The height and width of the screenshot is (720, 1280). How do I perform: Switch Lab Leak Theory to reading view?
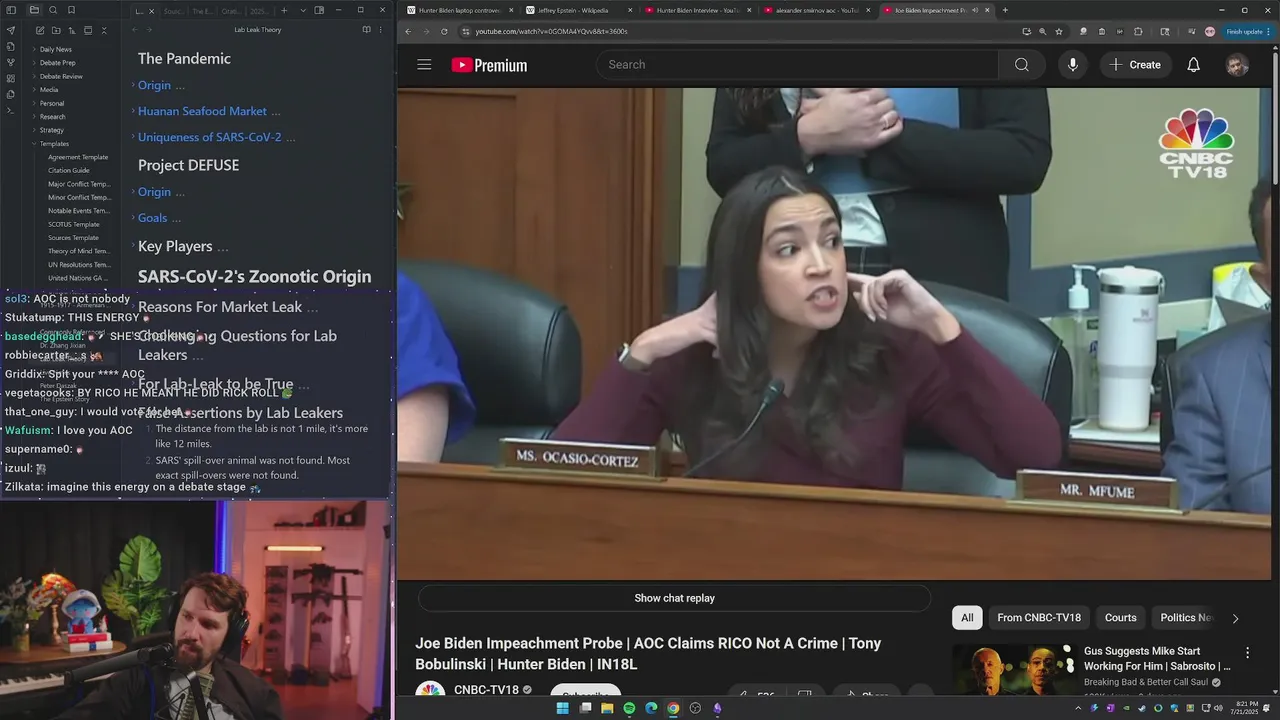(366, 30)
